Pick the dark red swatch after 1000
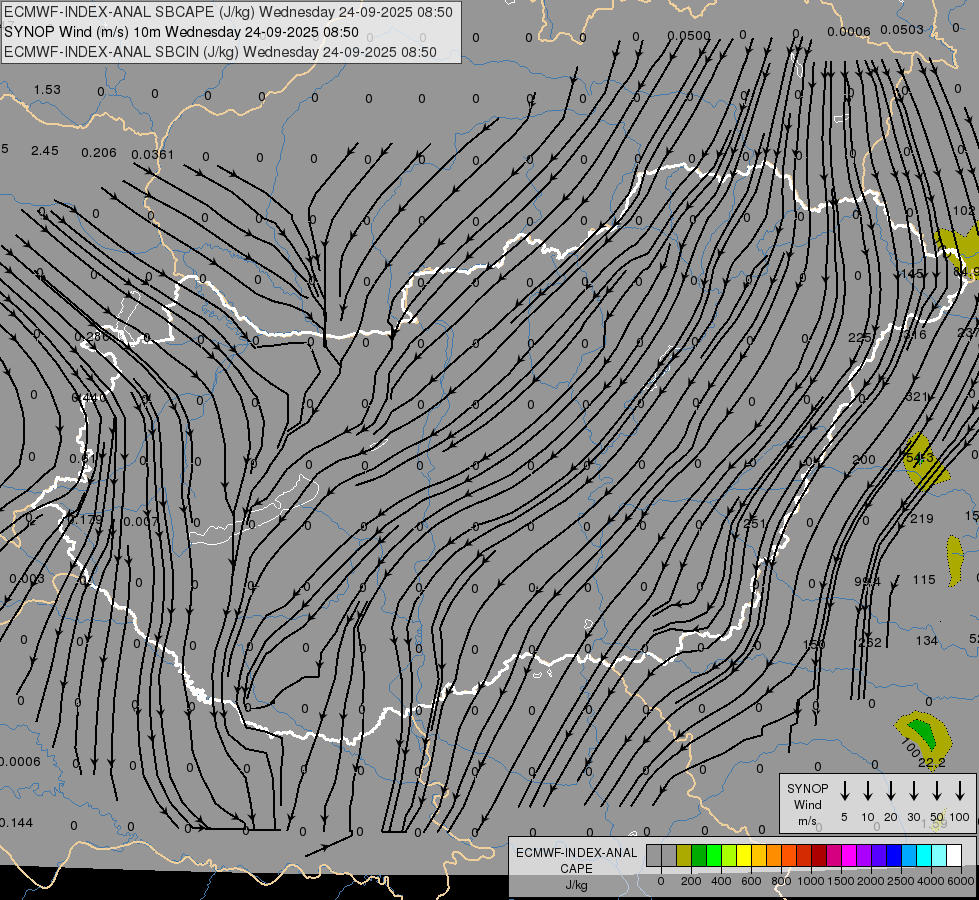 (x=820, y=855)
